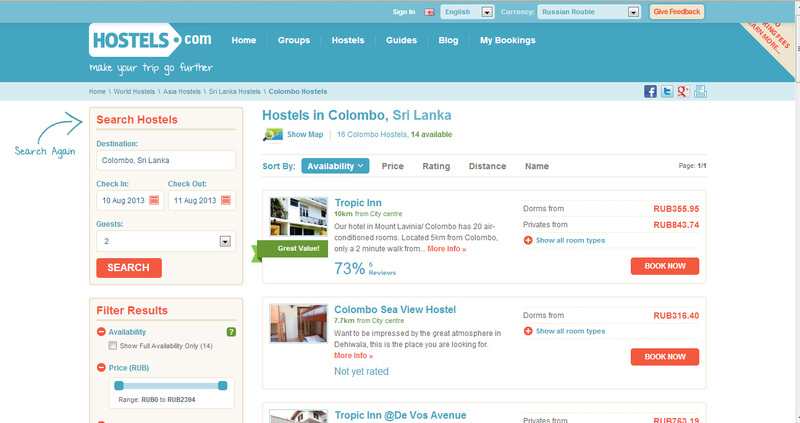Open the Check Out calendar icon
The height and width of the screenshot is (423, 800).
(226, 201)
